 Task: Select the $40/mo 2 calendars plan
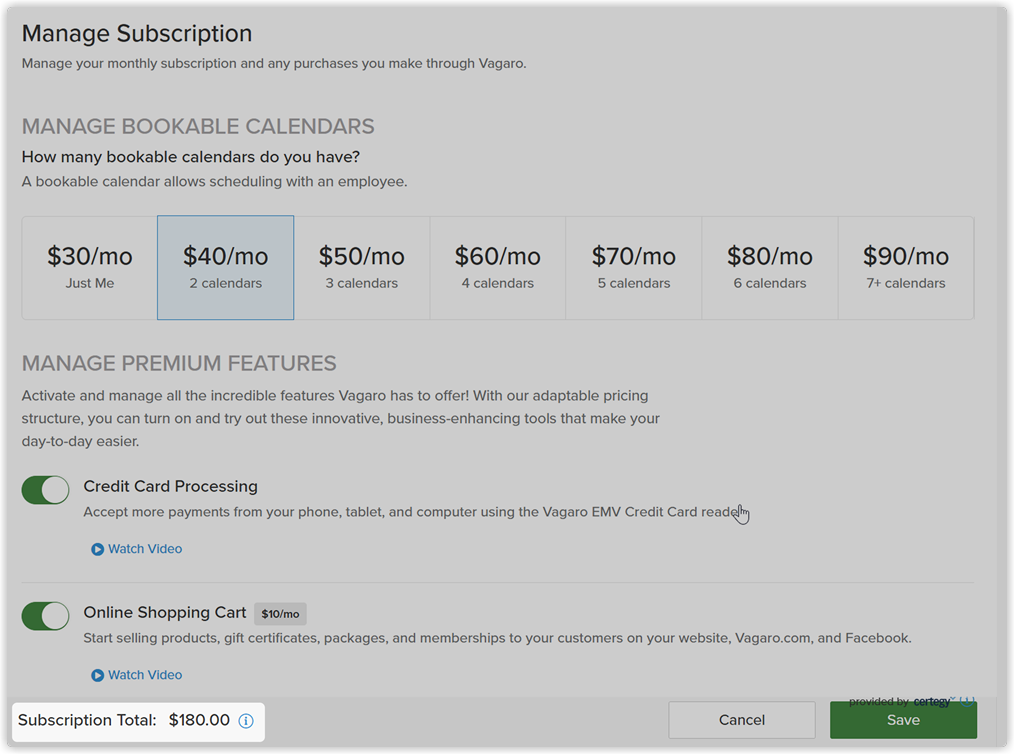pyautogui.click(x=225, y=267)
